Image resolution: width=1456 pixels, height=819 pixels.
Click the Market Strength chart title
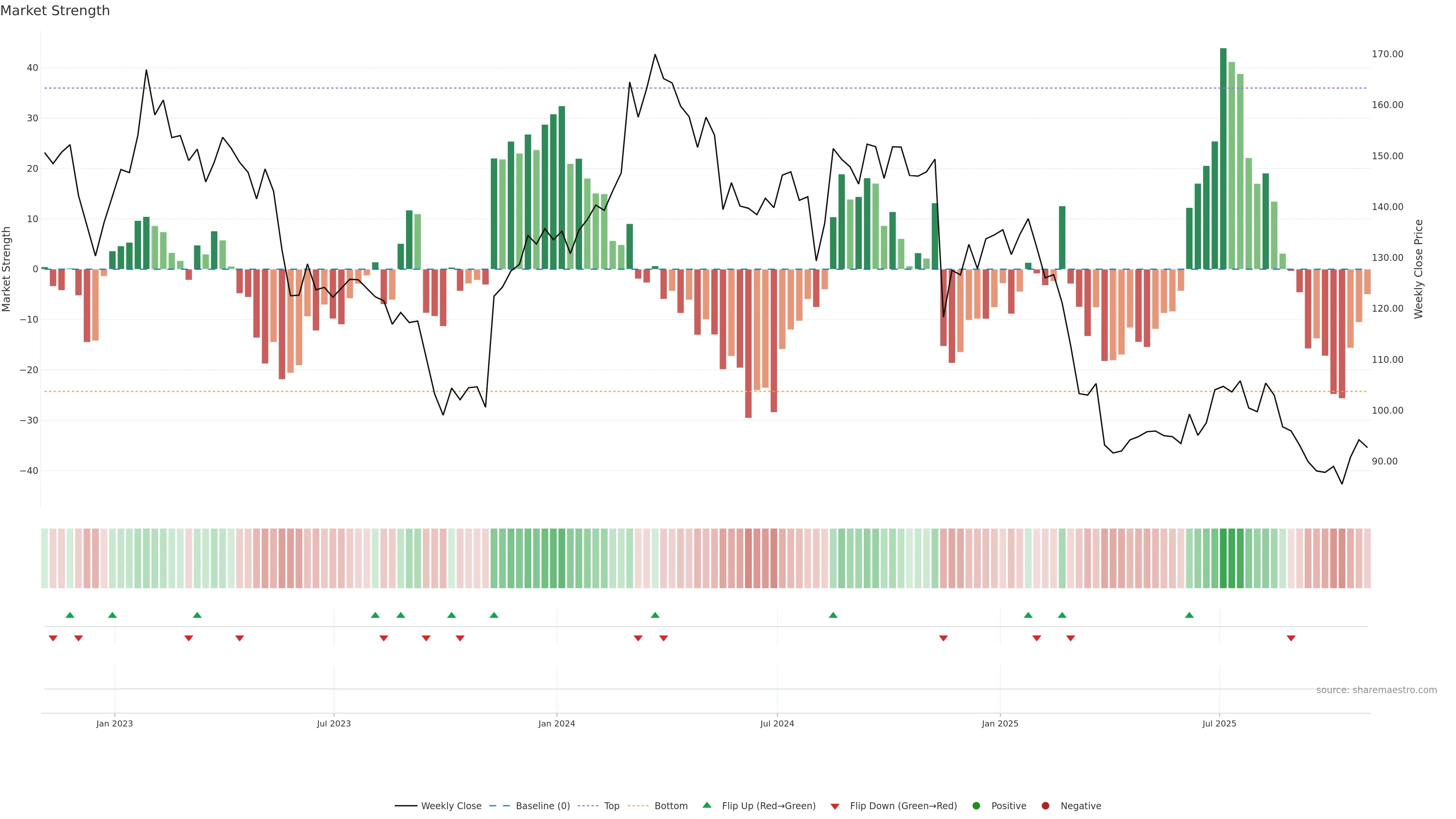[55, 11]
